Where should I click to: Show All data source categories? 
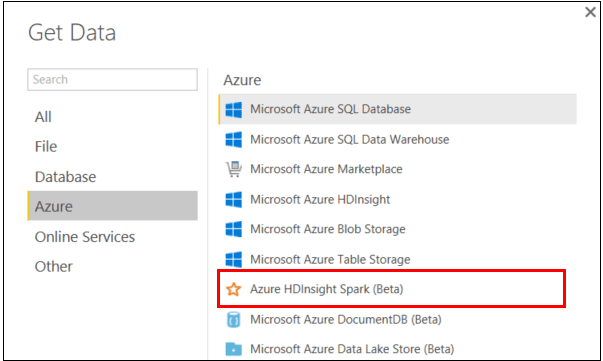(x=43, y=117)
